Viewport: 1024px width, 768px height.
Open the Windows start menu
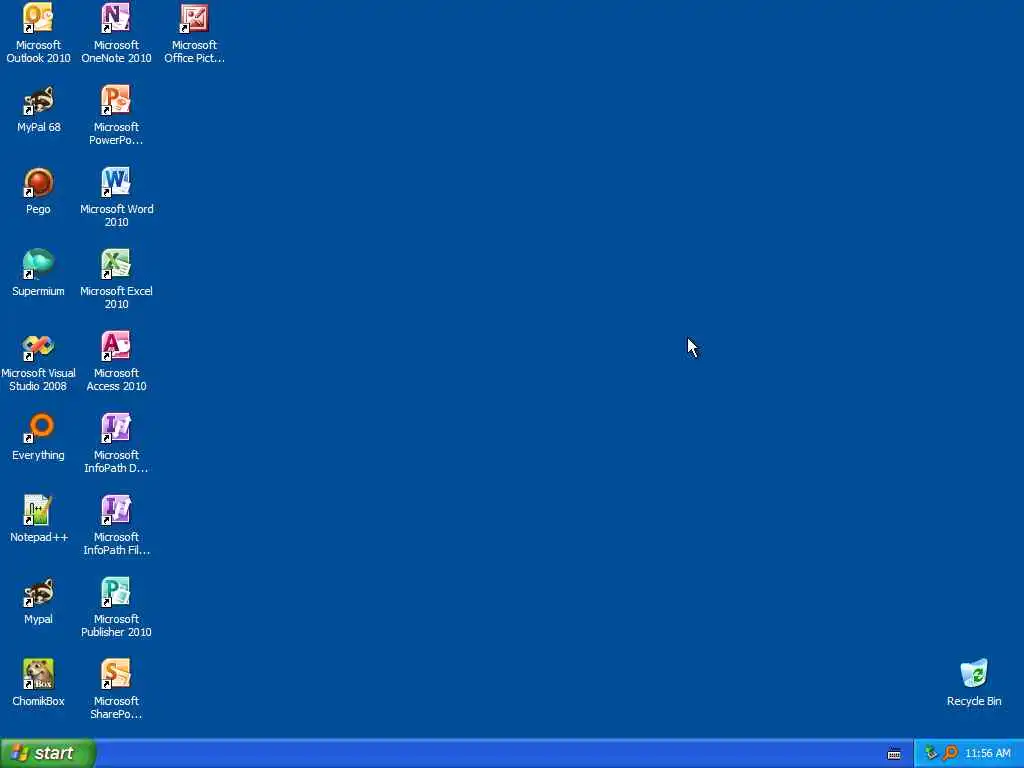point(48,753)
